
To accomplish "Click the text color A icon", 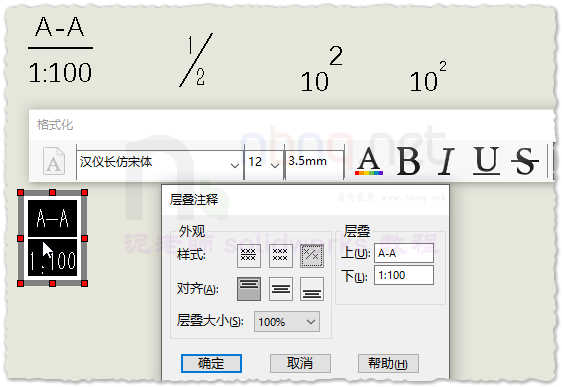I will [x=369, y=161].
